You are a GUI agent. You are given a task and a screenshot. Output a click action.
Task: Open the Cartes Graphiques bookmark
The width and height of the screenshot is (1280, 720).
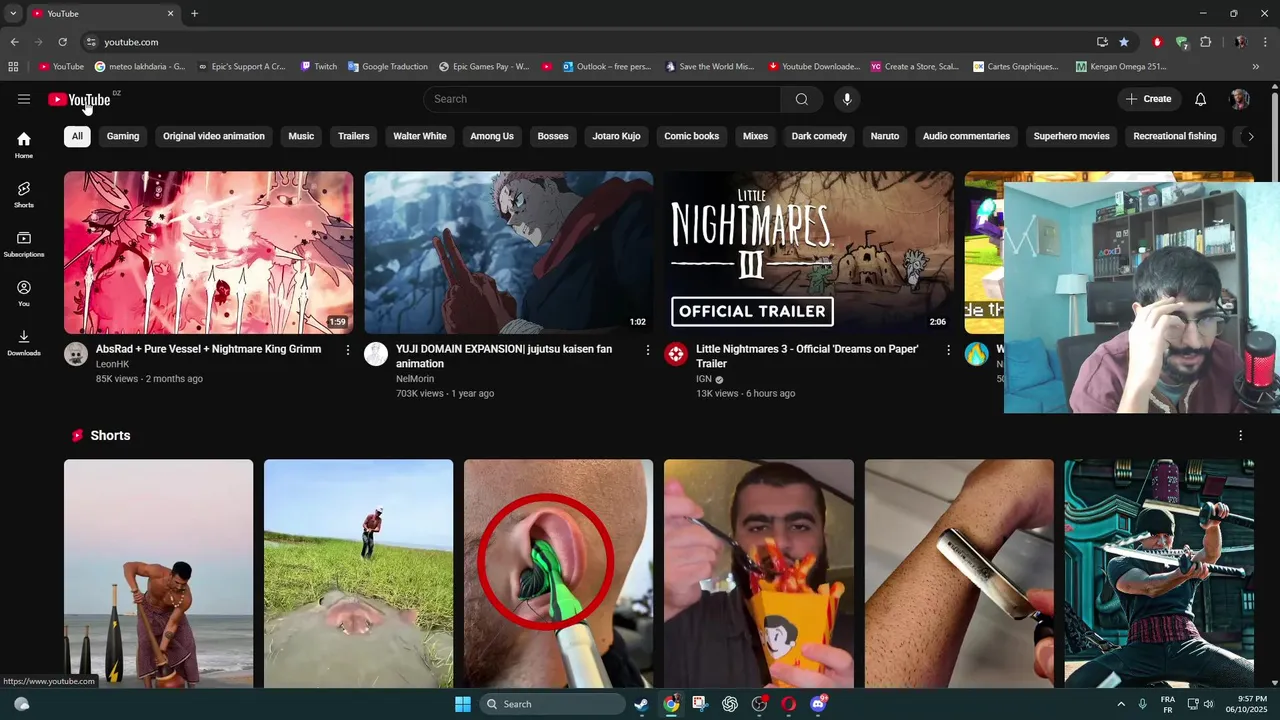point(1015,67)
